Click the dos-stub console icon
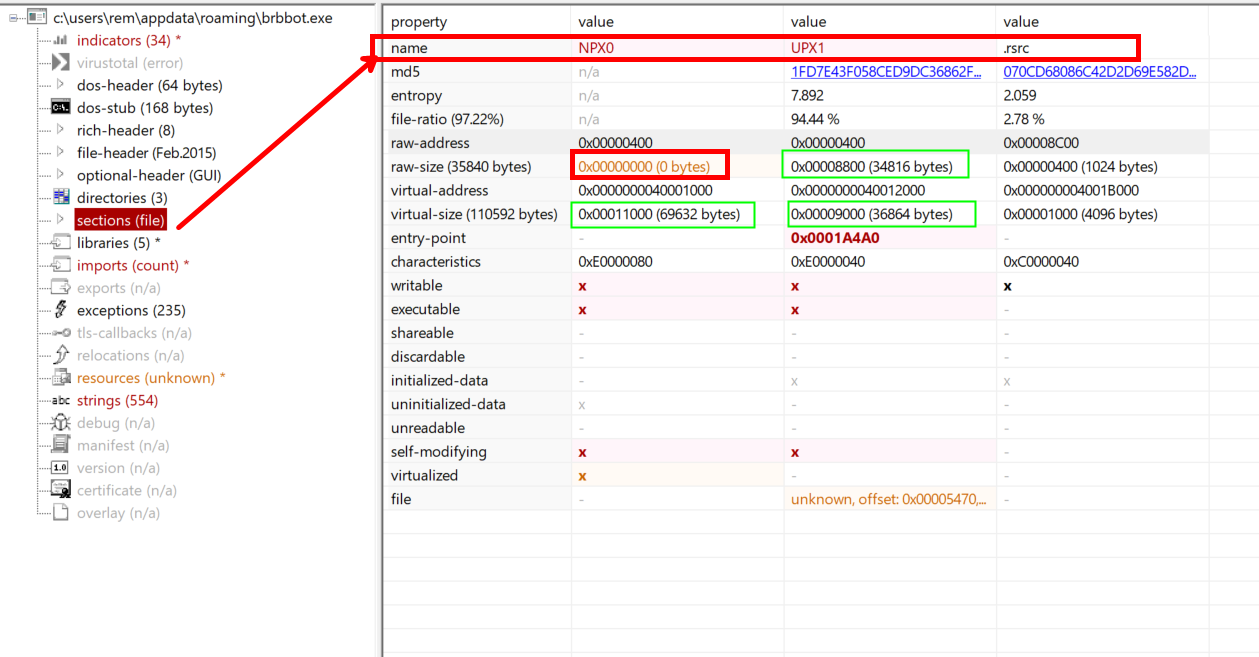The width and height of the screenshot is (1259, 657). (60, 108)
